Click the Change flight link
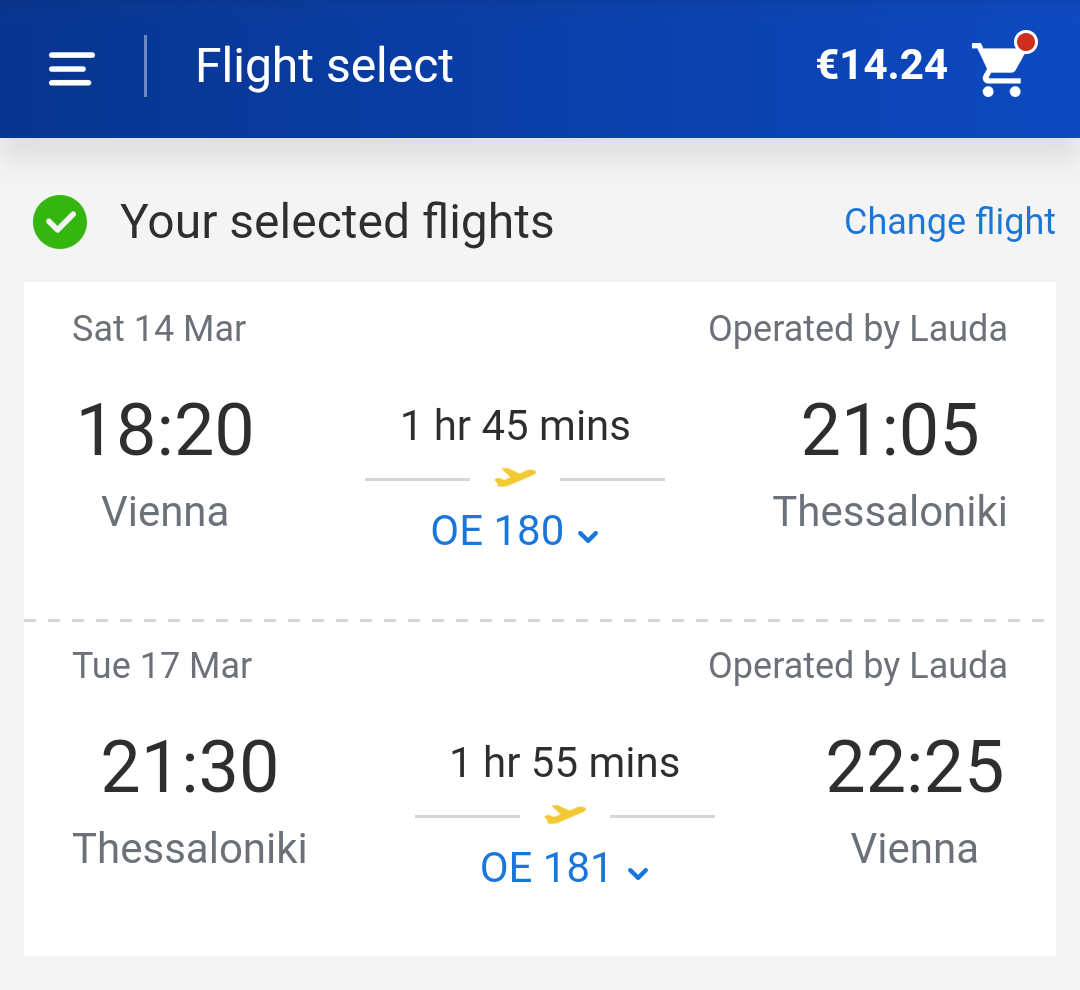 950,222
